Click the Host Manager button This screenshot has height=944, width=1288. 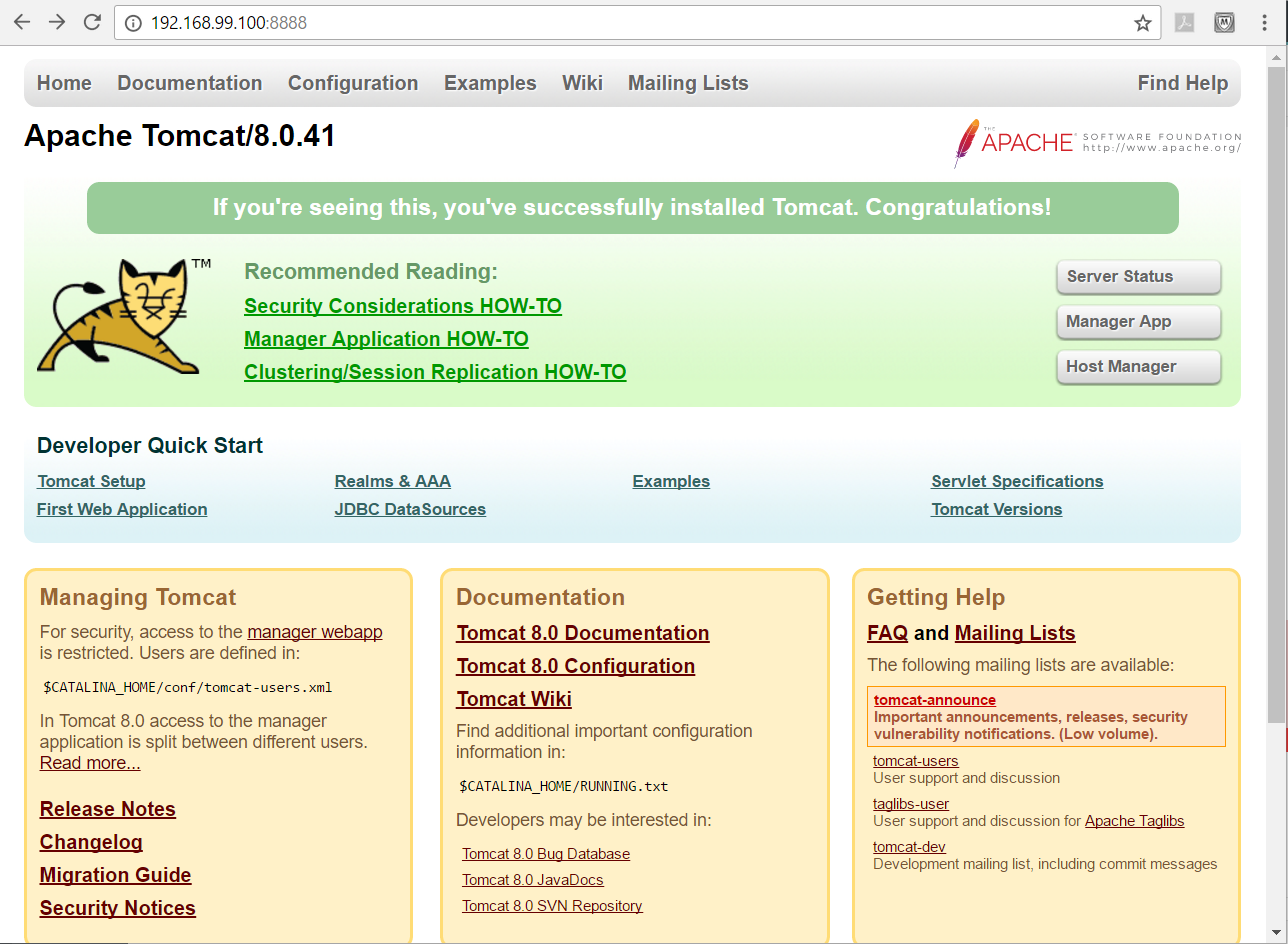tap(1139, 367)
